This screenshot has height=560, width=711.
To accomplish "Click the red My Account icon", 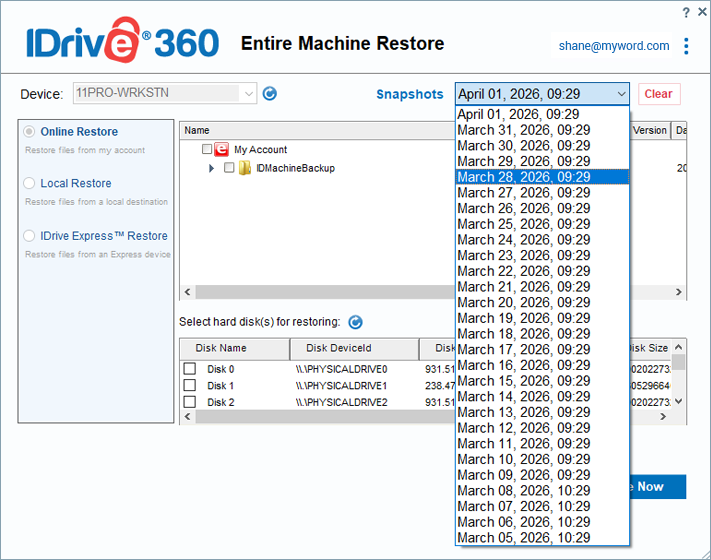I will point(222,150).
